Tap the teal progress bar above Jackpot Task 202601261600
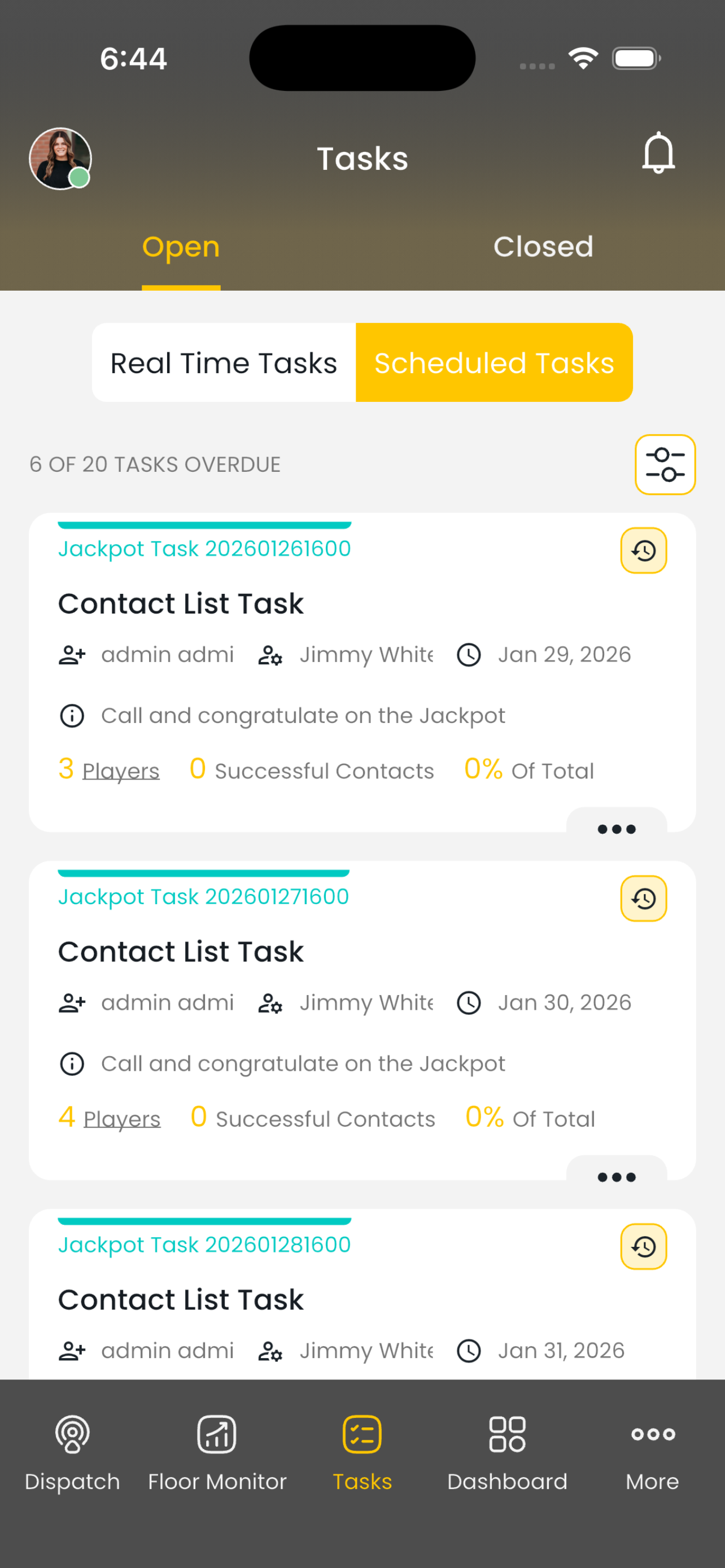 point(204,525)
